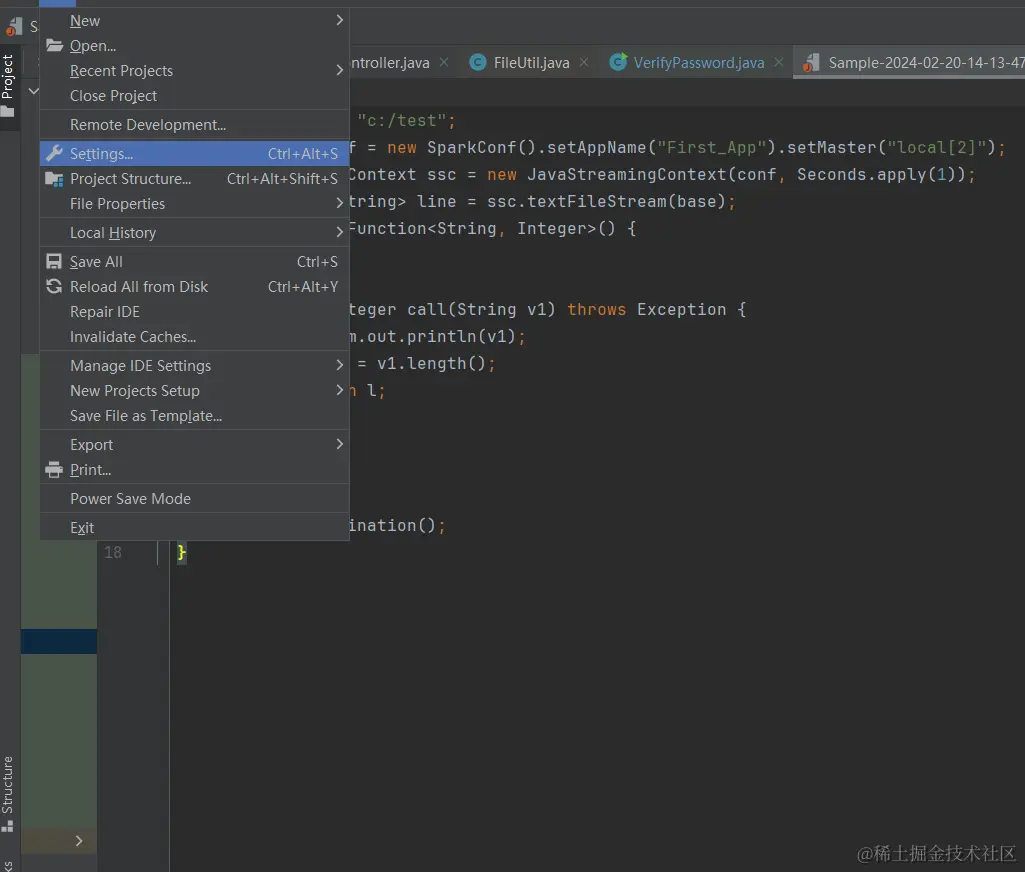Open Project Structure... entry
This screenshot has width=1025, height=872.
tap(194, 179)
